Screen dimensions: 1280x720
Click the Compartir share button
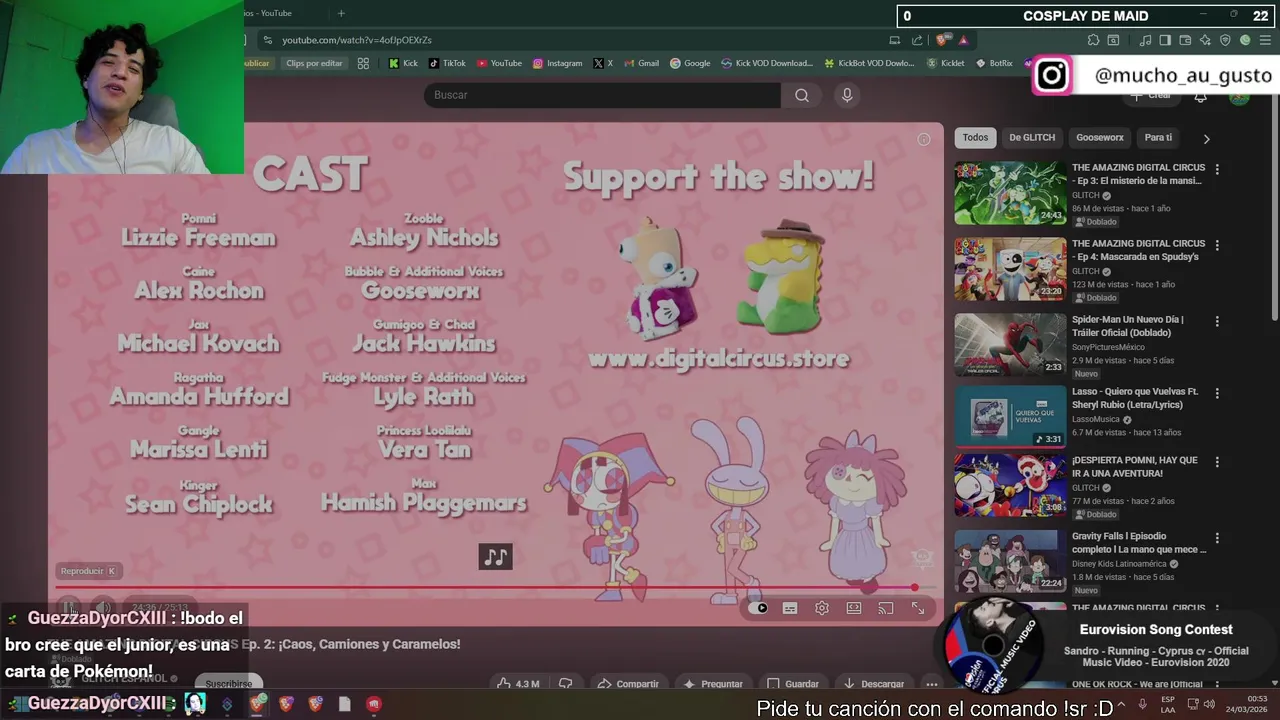(627, 684)
